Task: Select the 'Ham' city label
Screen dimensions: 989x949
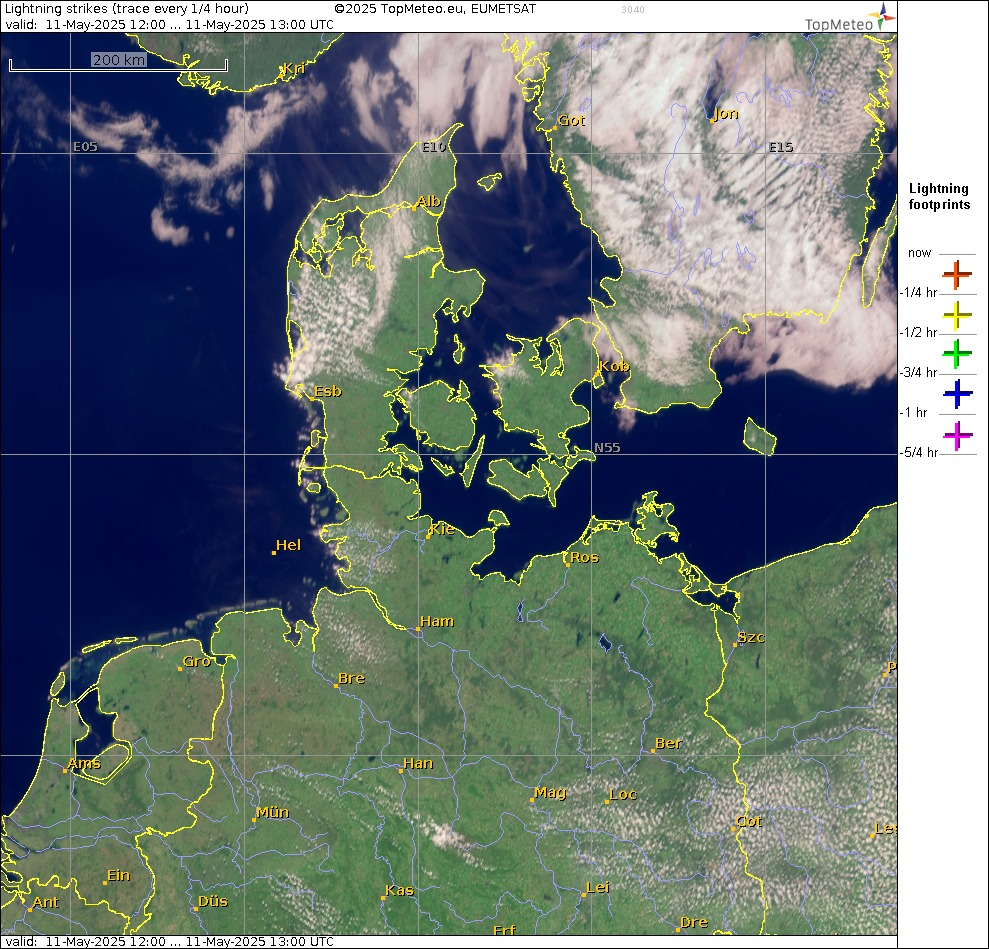Action: [x=437, y=621]
